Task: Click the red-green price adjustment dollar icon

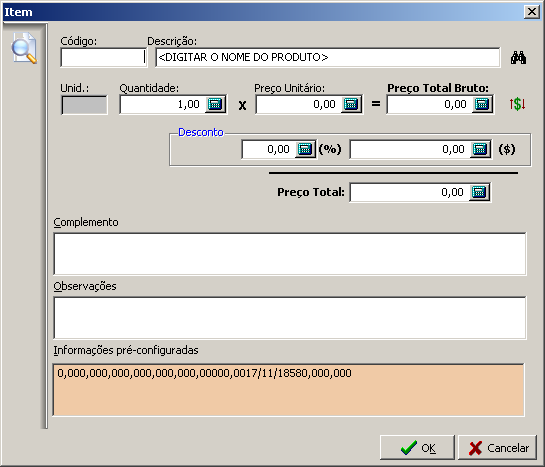Action: click(x=518, y=104)
